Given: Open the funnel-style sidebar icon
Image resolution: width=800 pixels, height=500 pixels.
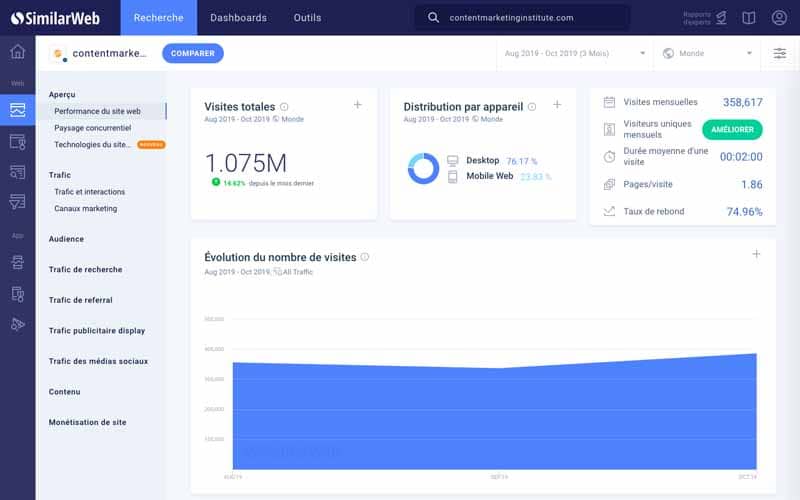Looking at the screenshot, I should tap(18, 202).
